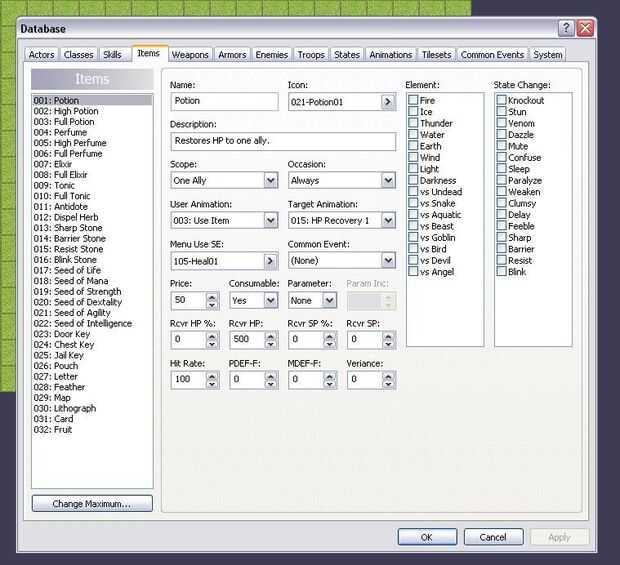Adjust the Rcvr HP value spinner
This screenshot has height=565, width=620.
[271, 340]
